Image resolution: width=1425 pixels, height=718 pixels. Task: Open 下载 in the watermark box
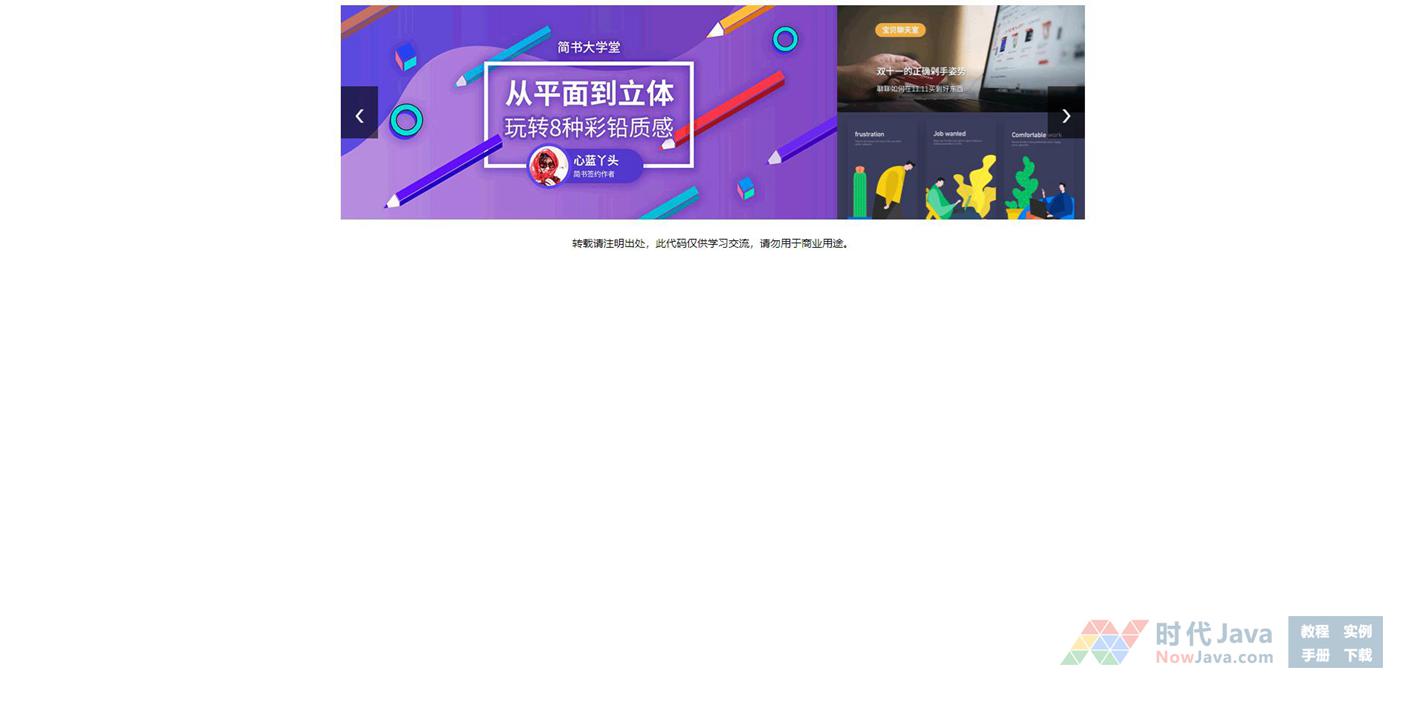coord(1357,655)
